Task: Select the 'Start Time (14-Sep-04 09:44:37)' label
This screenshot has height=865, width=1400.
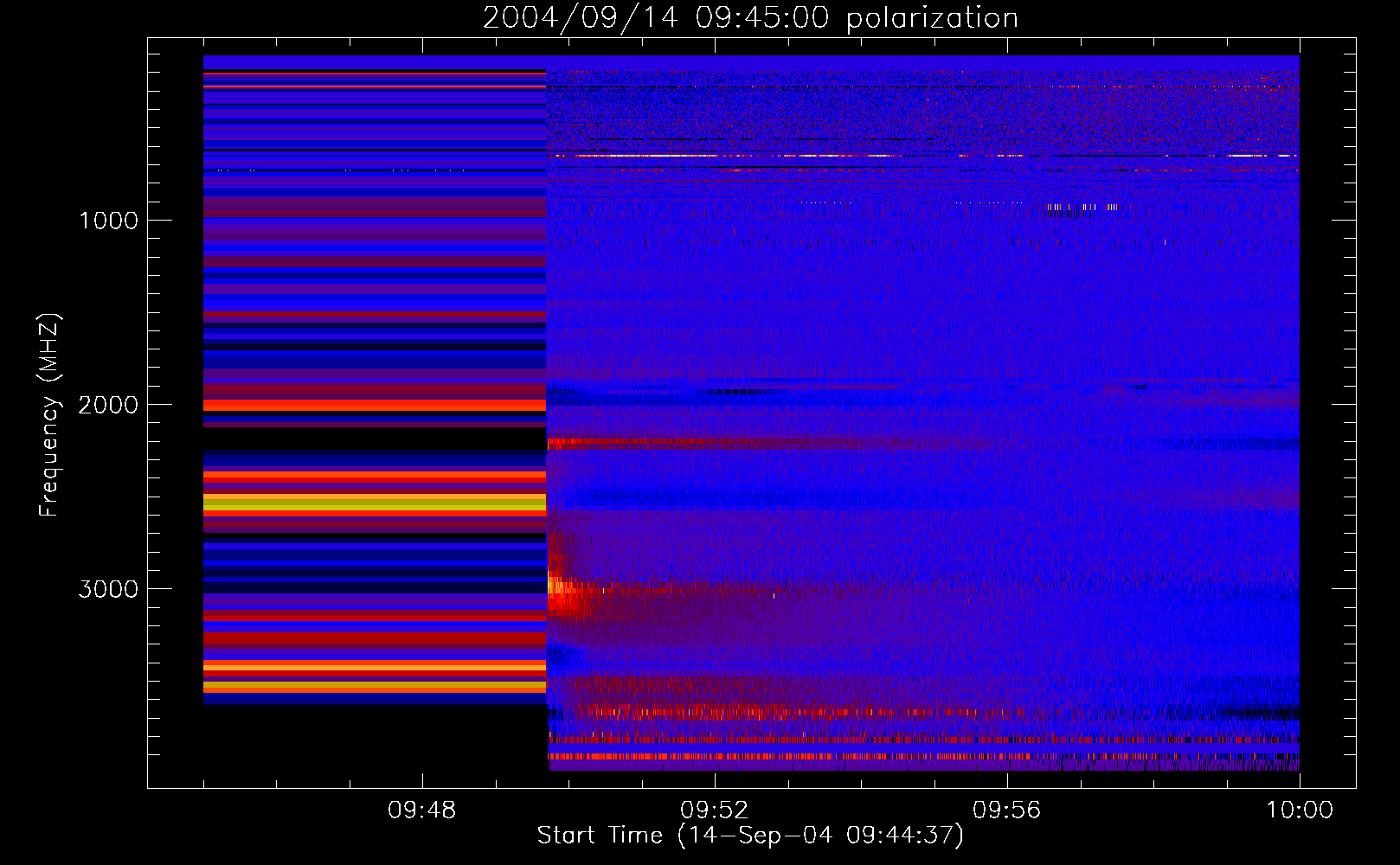Action: (x=750, y=836)
